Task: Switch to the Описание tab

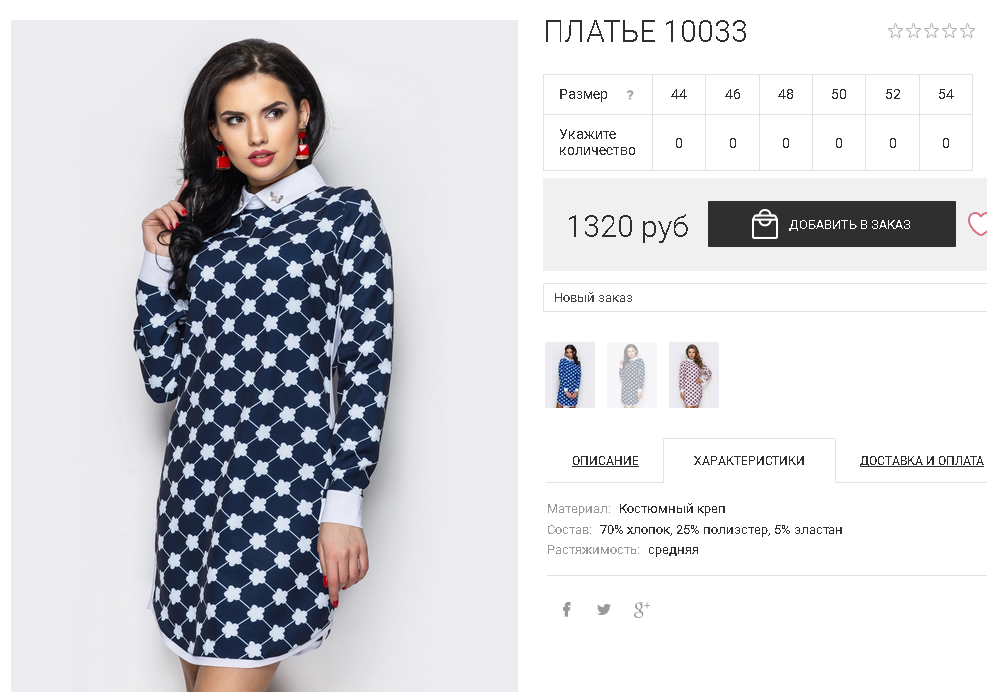Action: coord(605,460)
